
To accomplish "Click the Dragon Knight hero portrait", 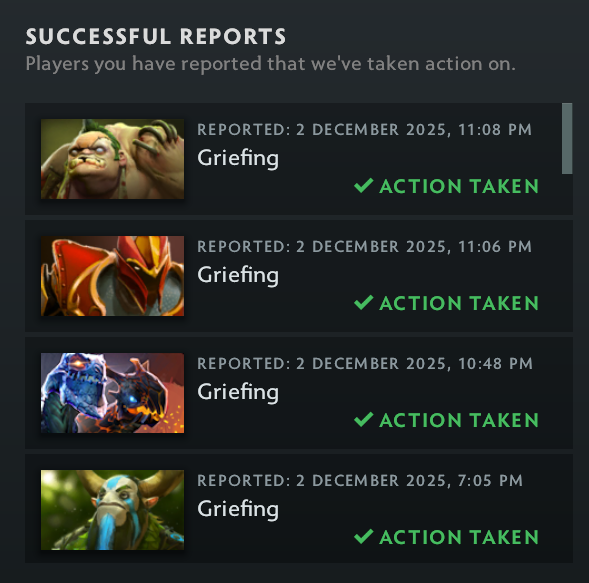I will click(x=112, y=276).
